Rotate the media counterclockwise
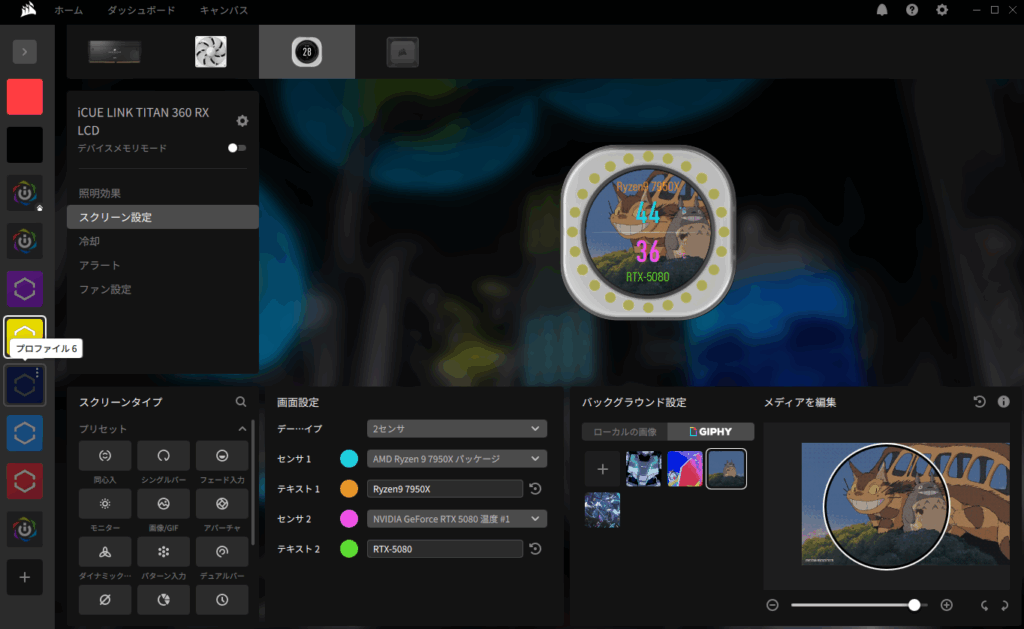1024x629 pixels. click(984, 605)
